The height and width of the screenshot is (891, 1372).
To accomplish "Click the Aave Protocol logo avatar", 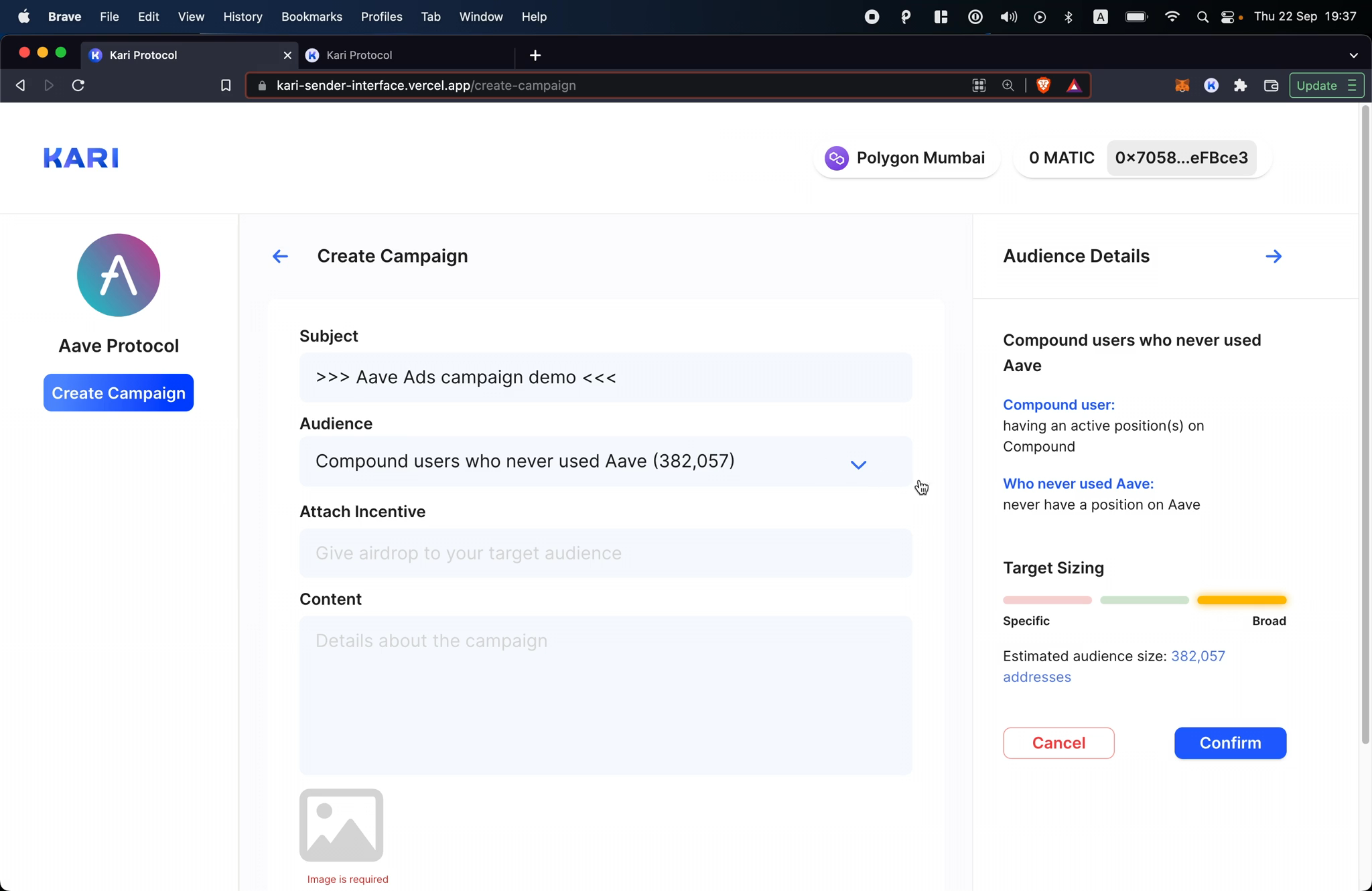I will click(x=119, y=275).
